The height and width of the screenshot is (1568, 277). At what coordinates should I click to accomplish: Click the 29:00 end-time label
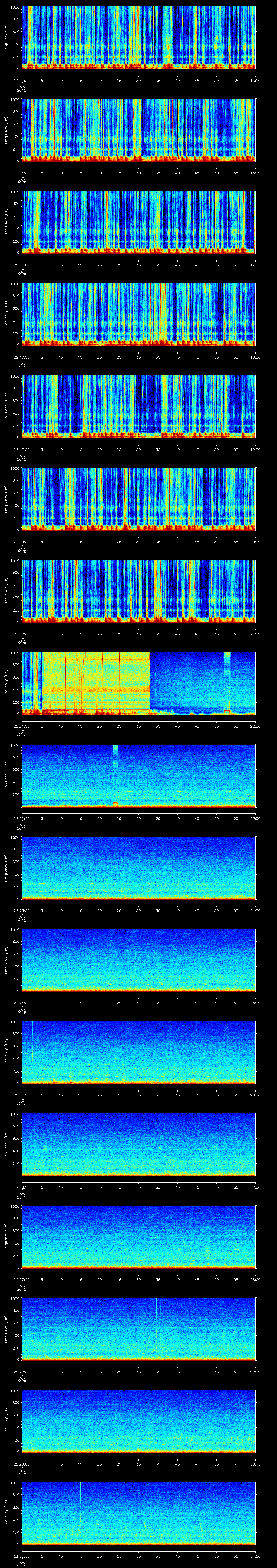coord(256,1371)
